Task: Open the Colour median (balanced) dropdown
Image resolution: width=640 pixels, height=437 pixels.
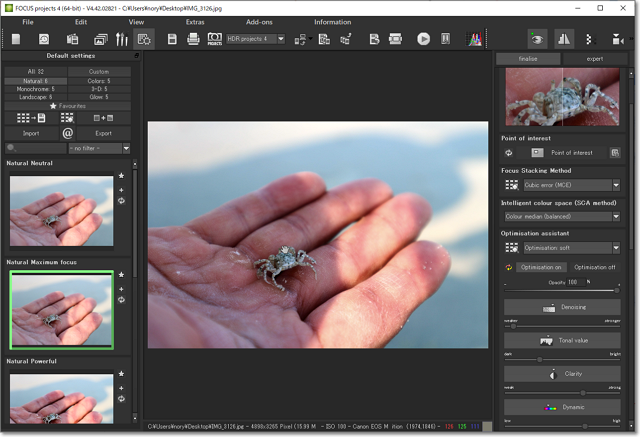Action: click(x=615, y=216)
